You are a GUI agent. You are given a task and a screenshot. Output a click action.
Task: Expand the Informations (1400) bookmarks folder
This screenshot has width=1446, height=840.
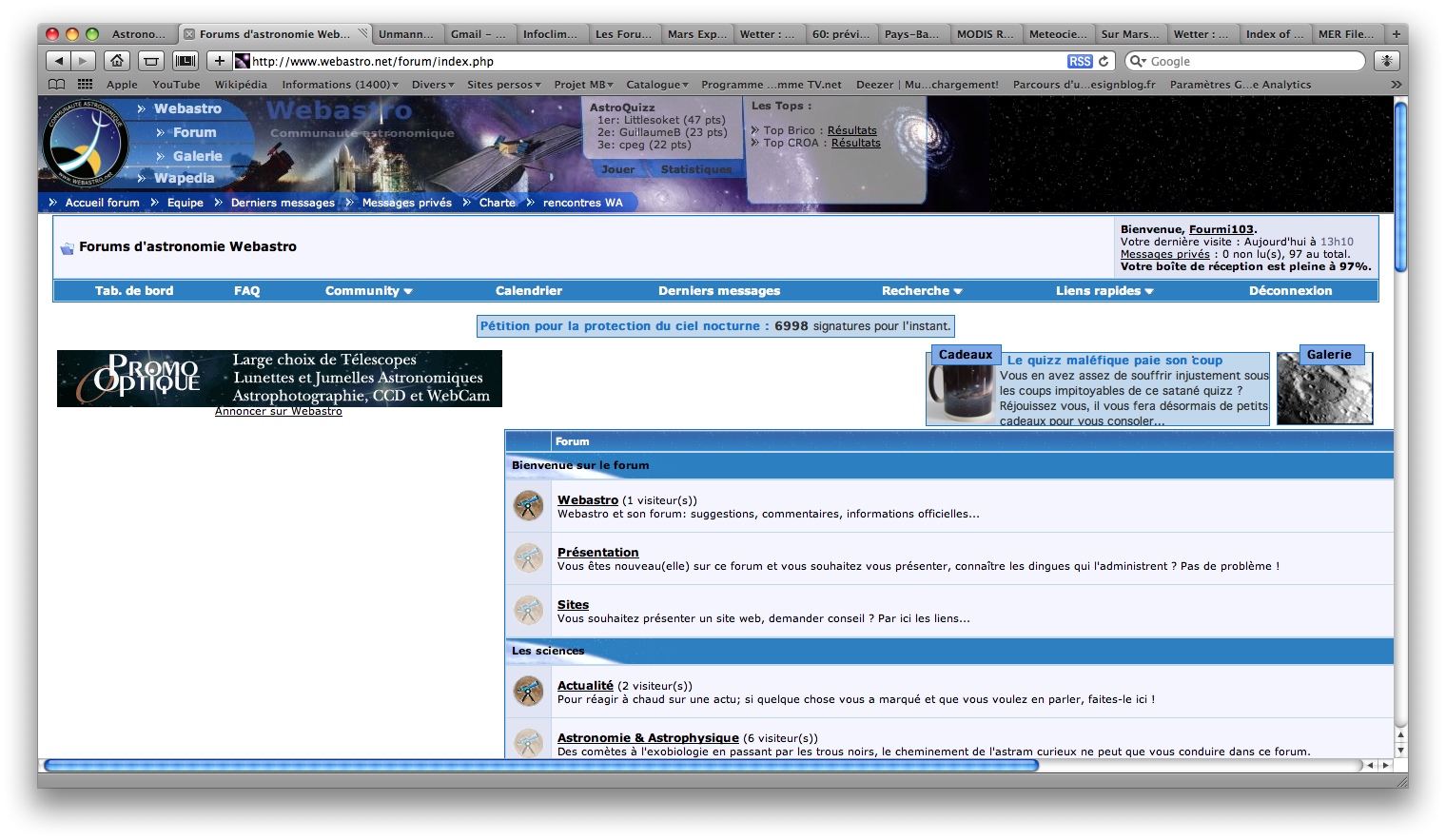coord(340,85)
